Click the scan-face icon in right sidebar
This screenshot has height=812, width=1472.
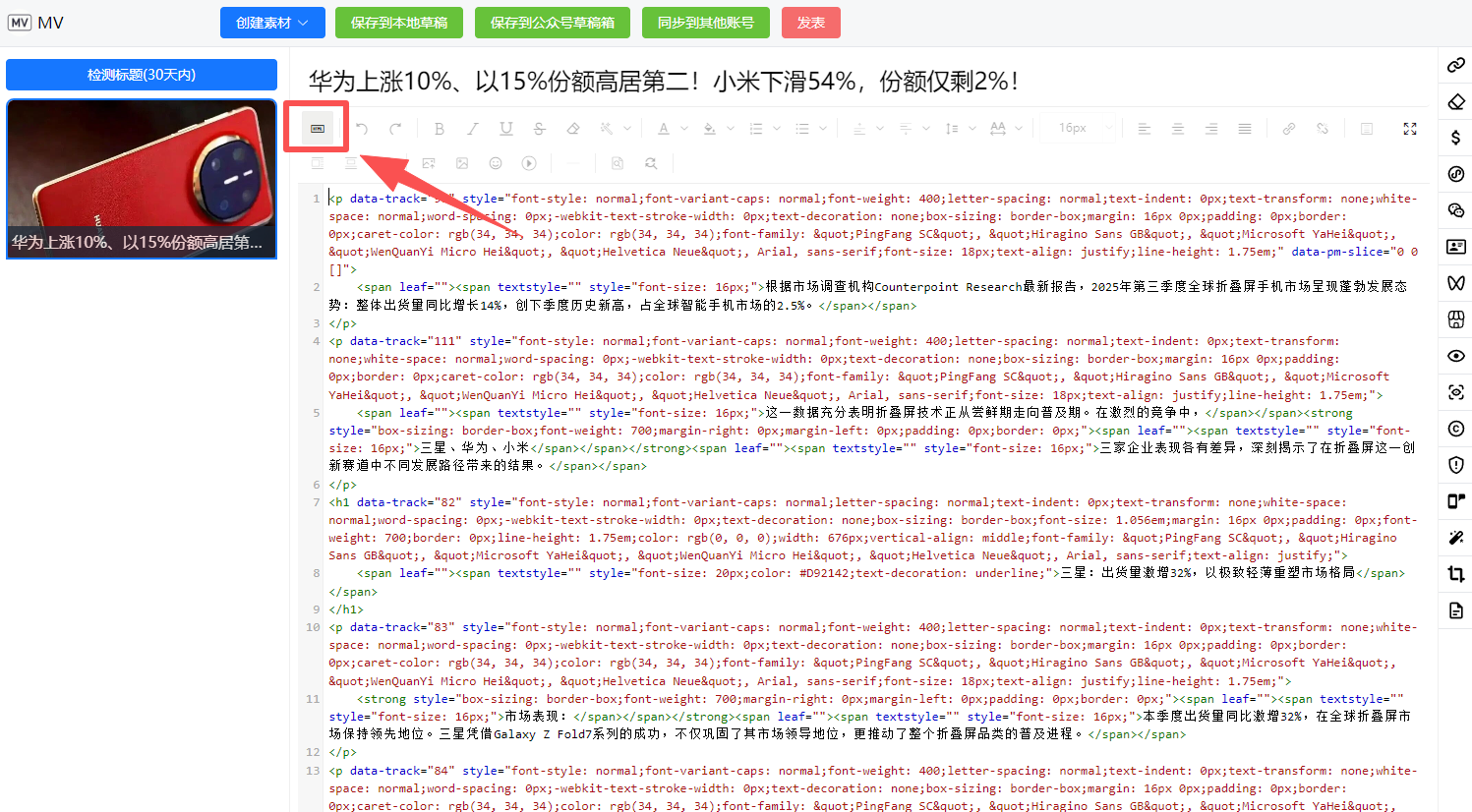[x=1456, y=392]
